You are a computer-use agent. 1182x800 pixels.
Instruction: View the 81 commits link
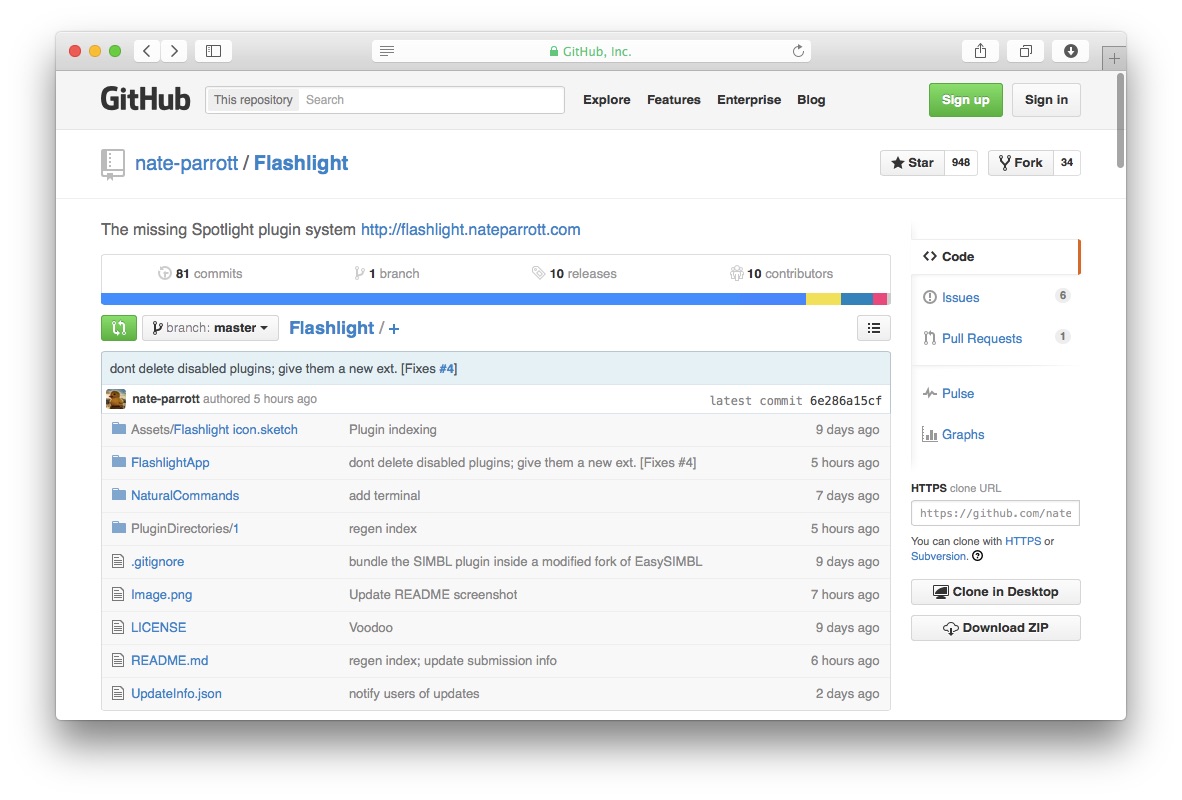(x=201, y=273)
